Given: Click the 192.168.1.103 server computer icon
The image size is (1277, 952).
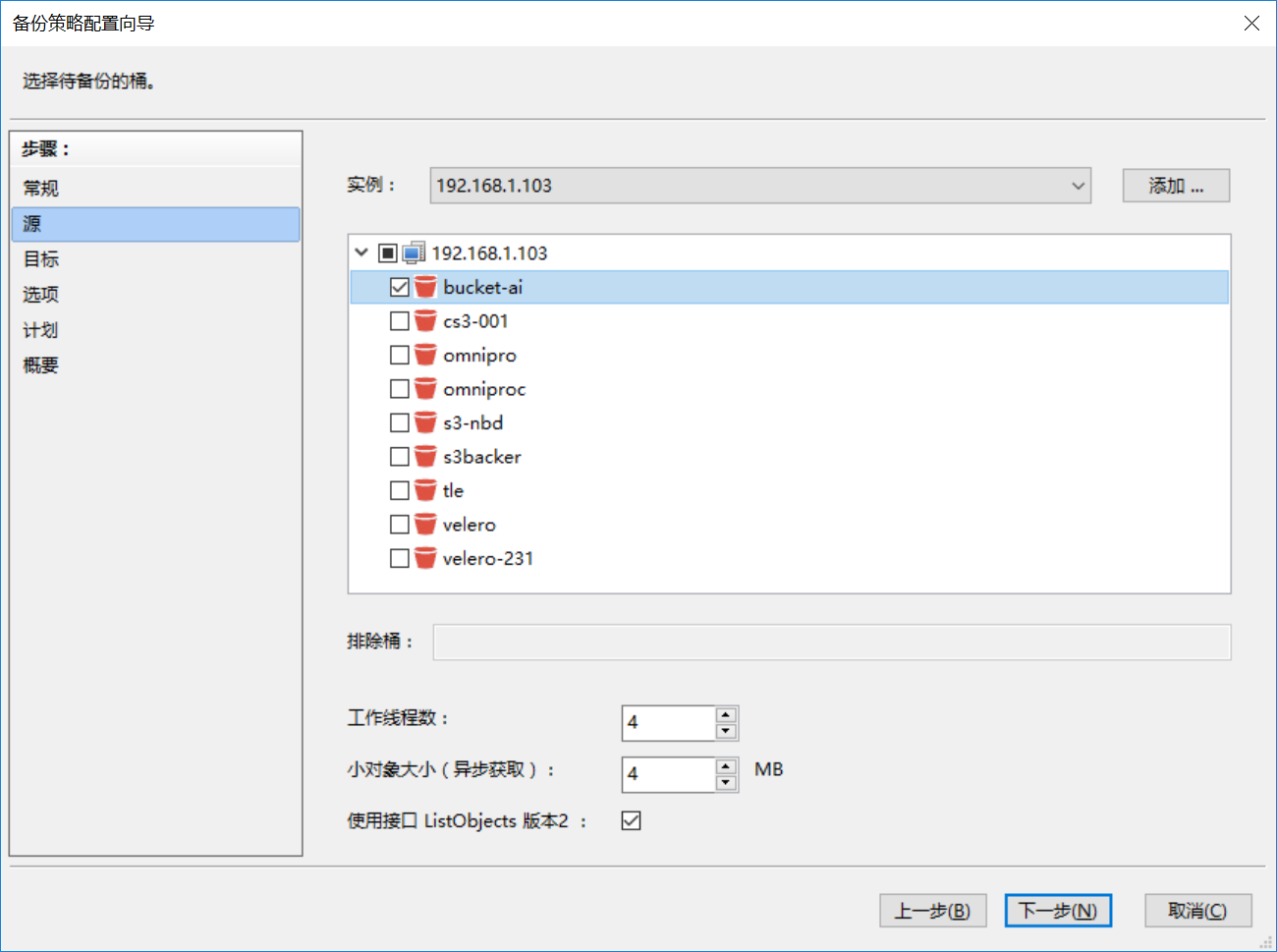Looking at the screenshot, I should tap(414, 253).
